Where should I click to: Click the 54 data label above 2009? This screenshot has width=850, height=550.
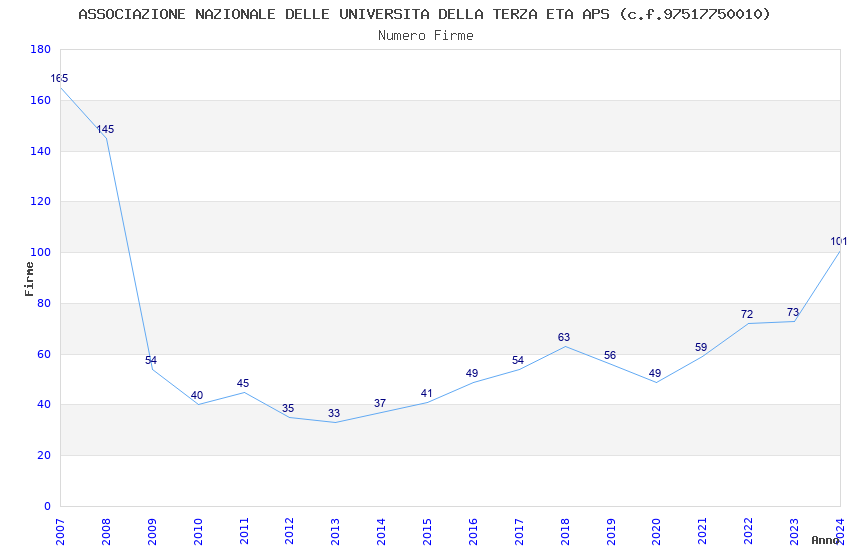tap(151, 360)
